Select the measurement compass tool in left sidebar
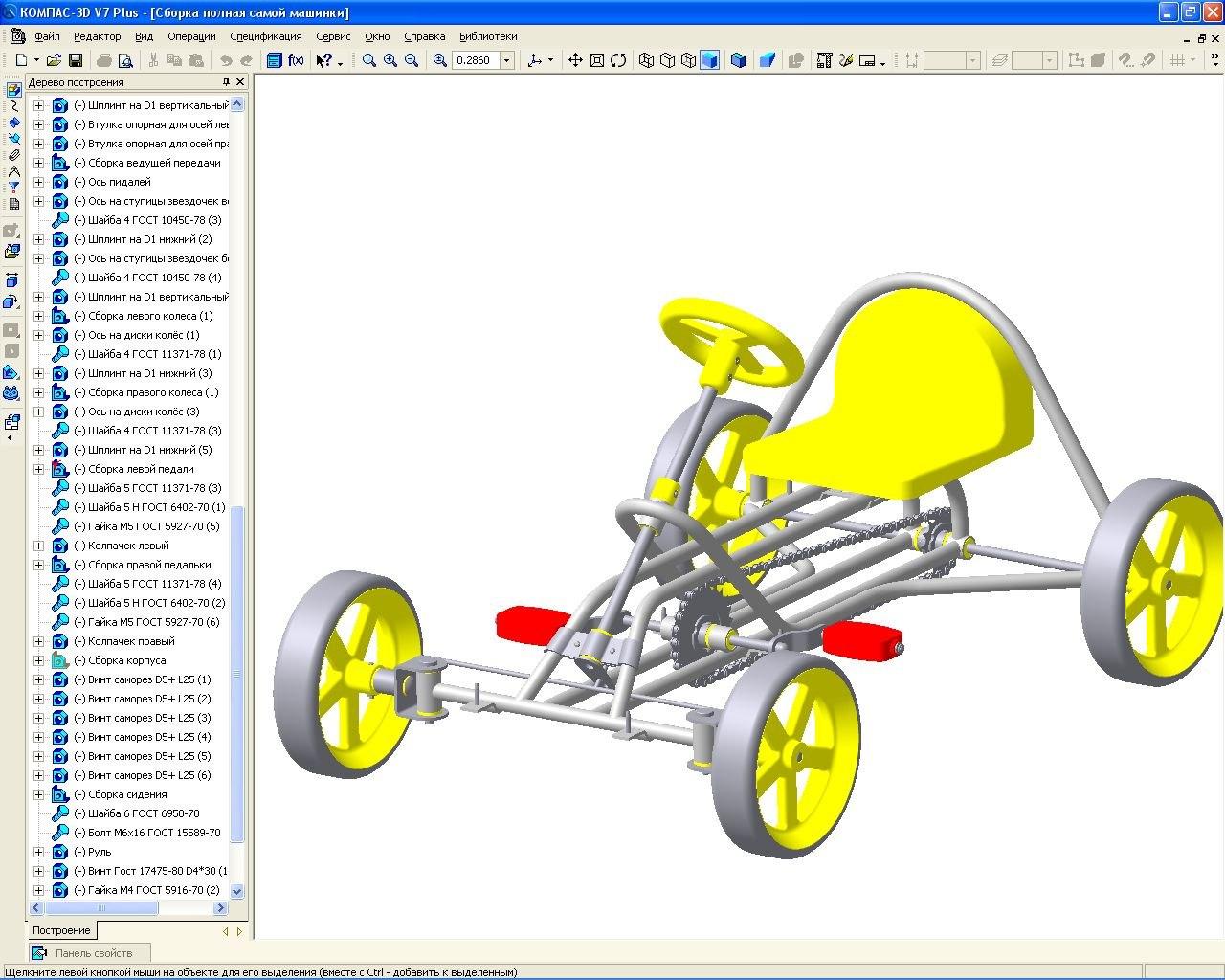This screenshot has width=1225, height=980. point(13,170)
